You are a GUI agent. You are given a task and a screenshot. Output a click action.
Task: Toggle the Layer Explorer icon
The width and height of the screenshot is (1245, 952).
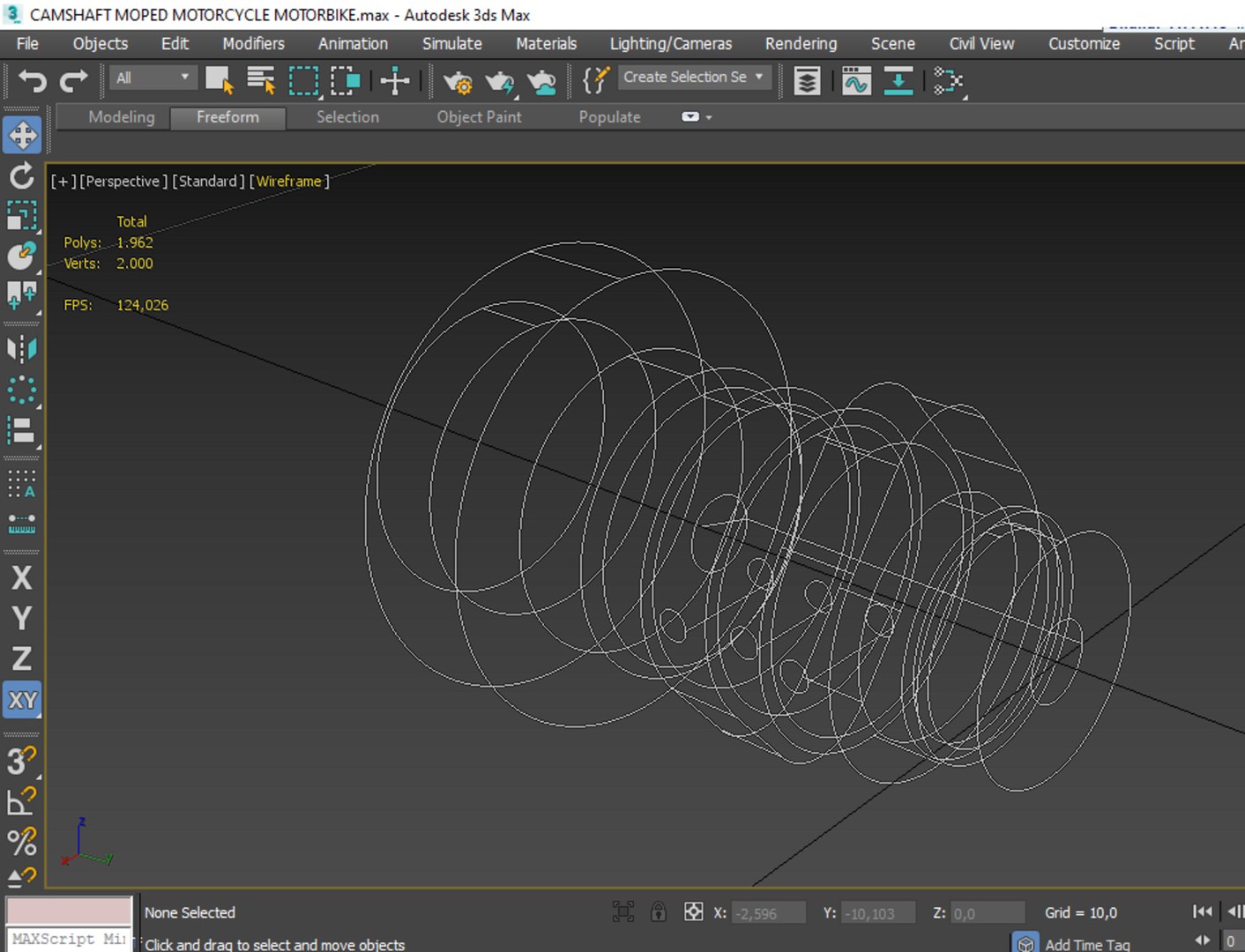(807, 81)
